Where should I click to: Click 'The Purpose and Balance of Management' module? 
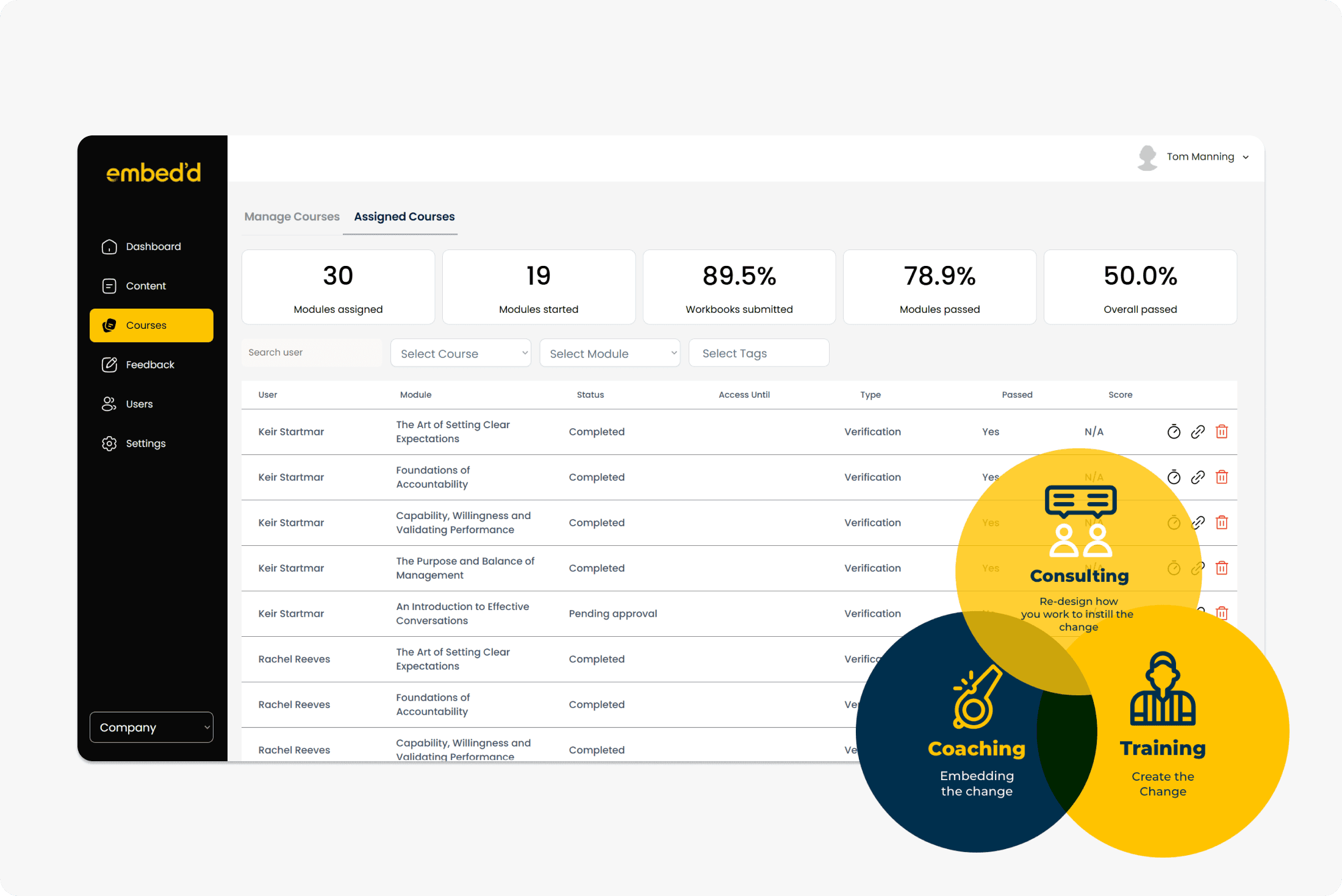click(465, 568)
